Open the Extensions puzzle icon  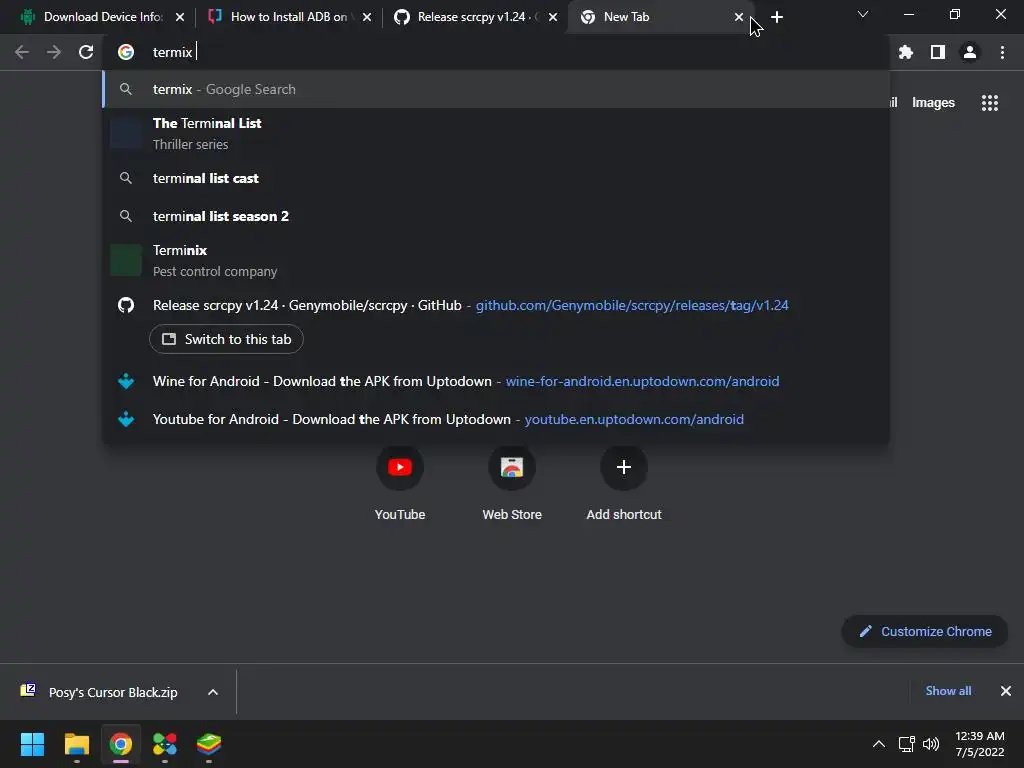click(906, 52)
